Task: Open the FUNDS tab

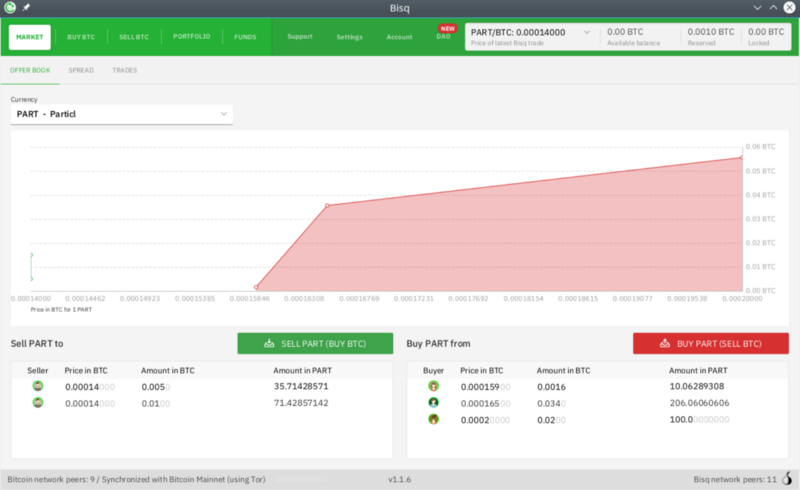Action: 245,37
